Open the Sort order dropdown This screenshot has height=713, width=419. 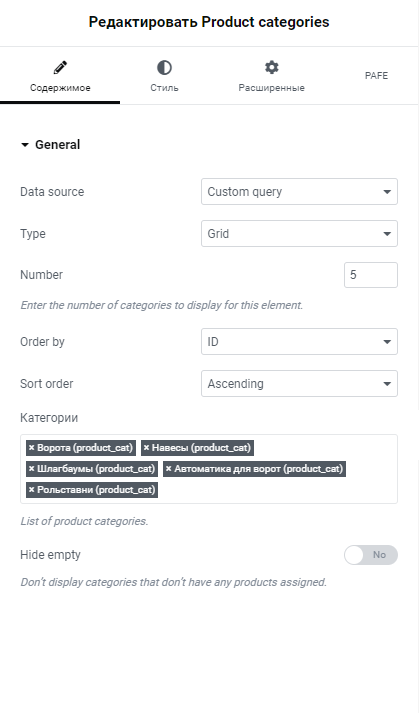[299, 383]
